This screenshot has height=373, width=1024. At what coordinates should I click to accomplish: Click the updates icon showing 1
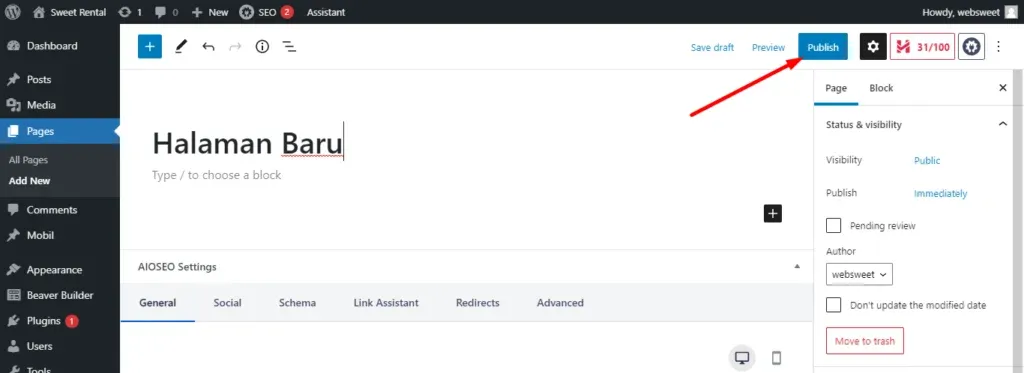pos(130,12)
